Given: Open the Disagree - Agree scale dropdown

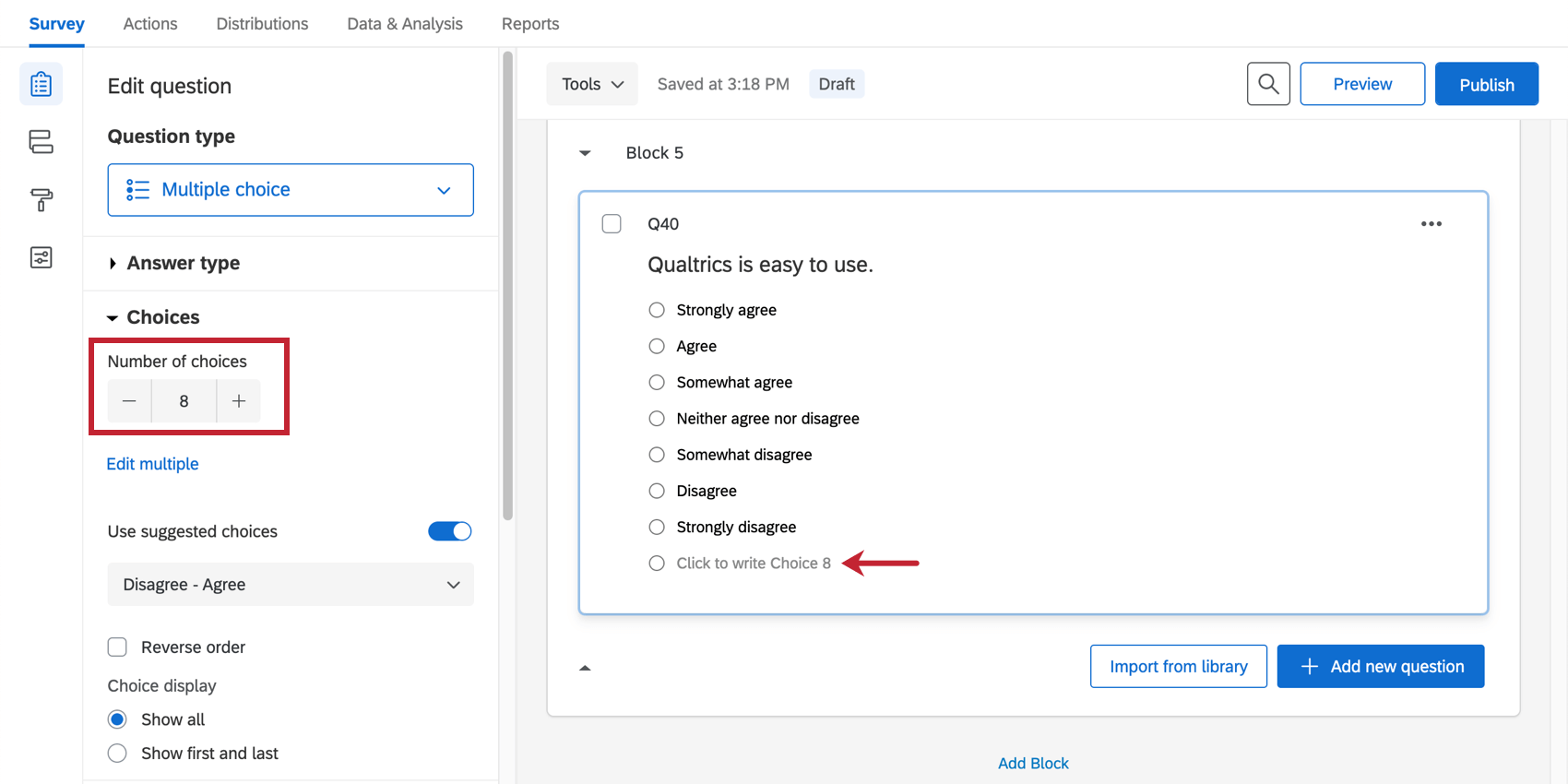Looking at the screenshot, I should click(291, 585).
